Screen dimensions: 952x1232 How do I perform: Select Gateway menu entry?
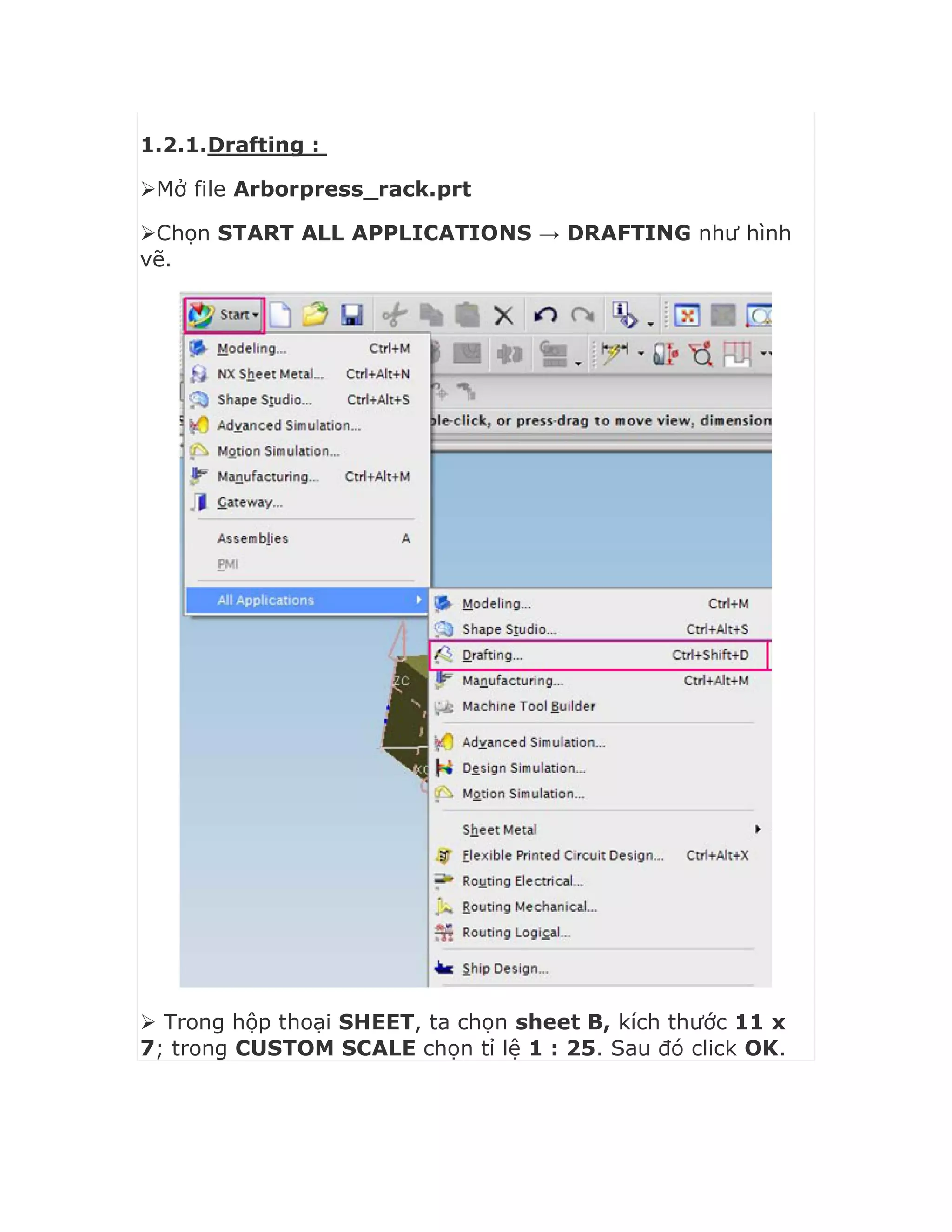pos(307,502)
